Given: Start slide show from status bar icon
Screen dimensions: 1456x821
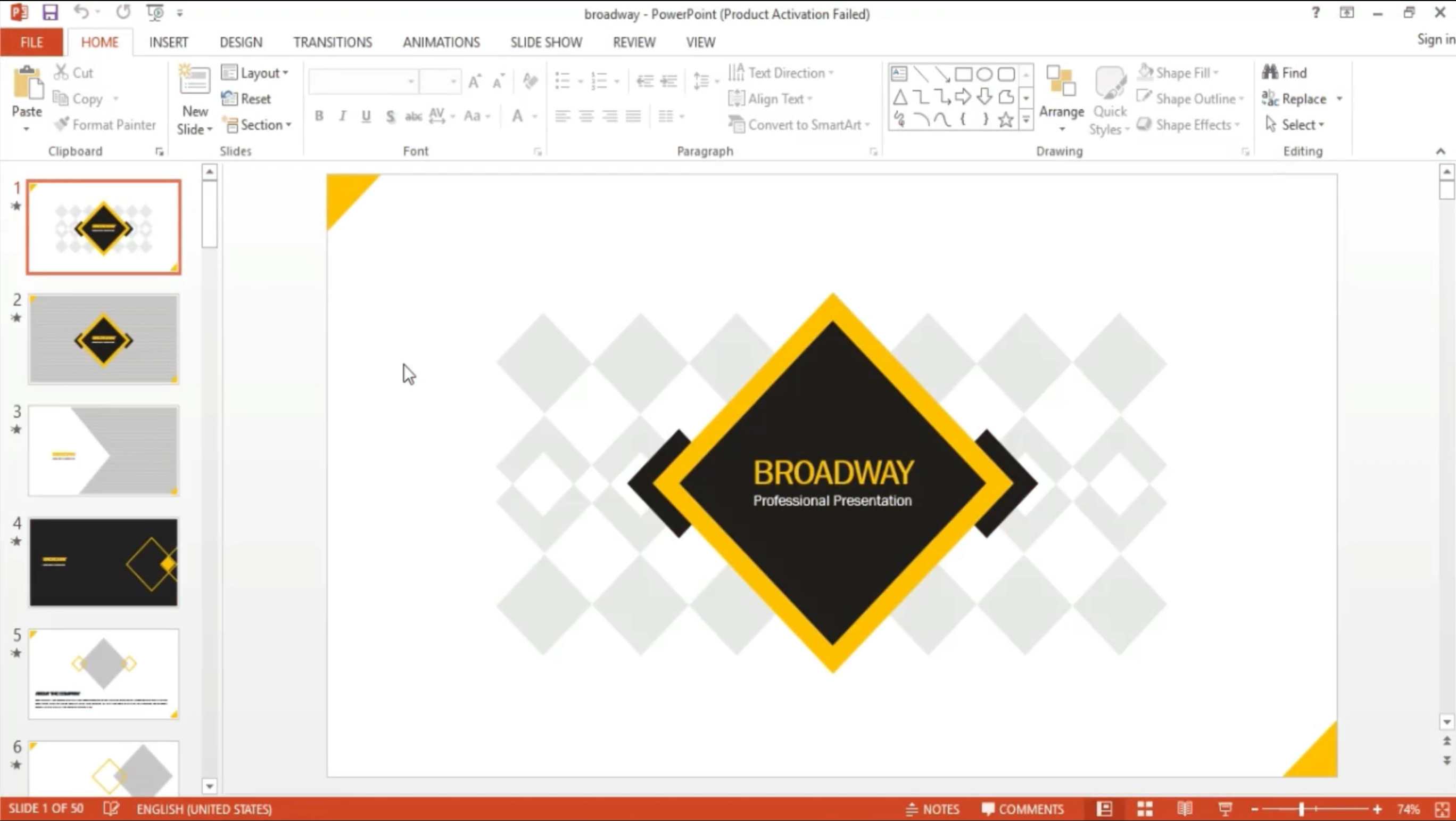Looking at the screenshot, I should coord(1225,809).
